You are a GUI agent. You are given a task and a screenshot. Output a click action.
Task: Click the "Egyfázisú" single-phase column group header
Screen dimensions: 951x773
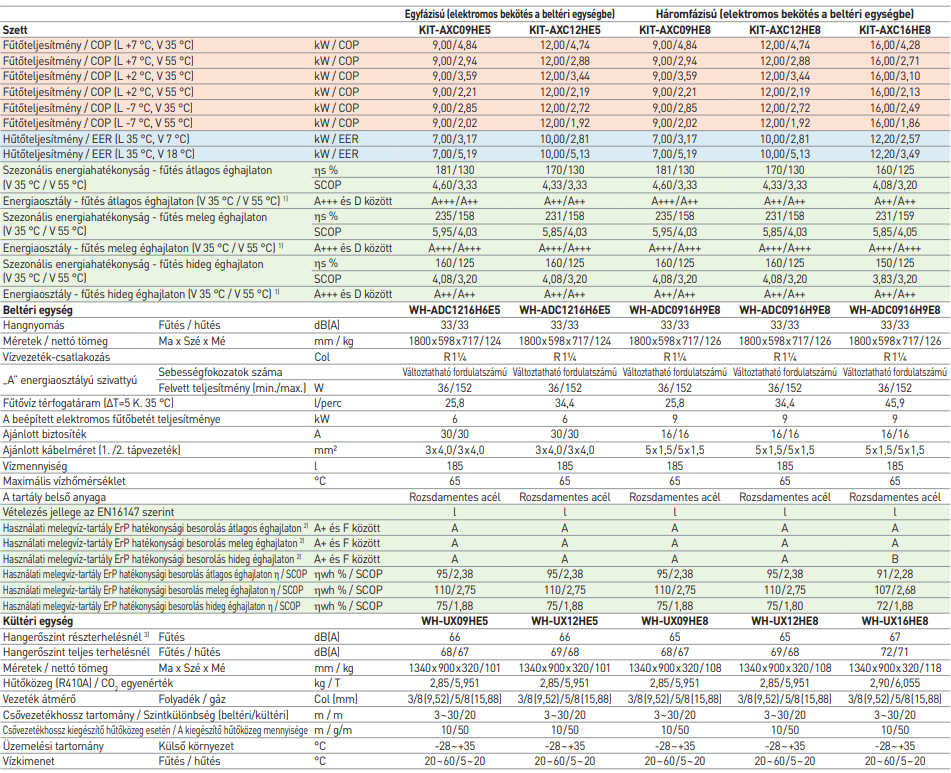[509, 14]
